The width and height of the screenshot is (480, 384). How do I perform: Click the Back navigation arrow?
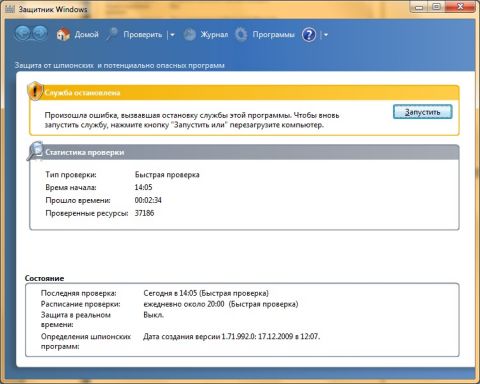[23, 34]
